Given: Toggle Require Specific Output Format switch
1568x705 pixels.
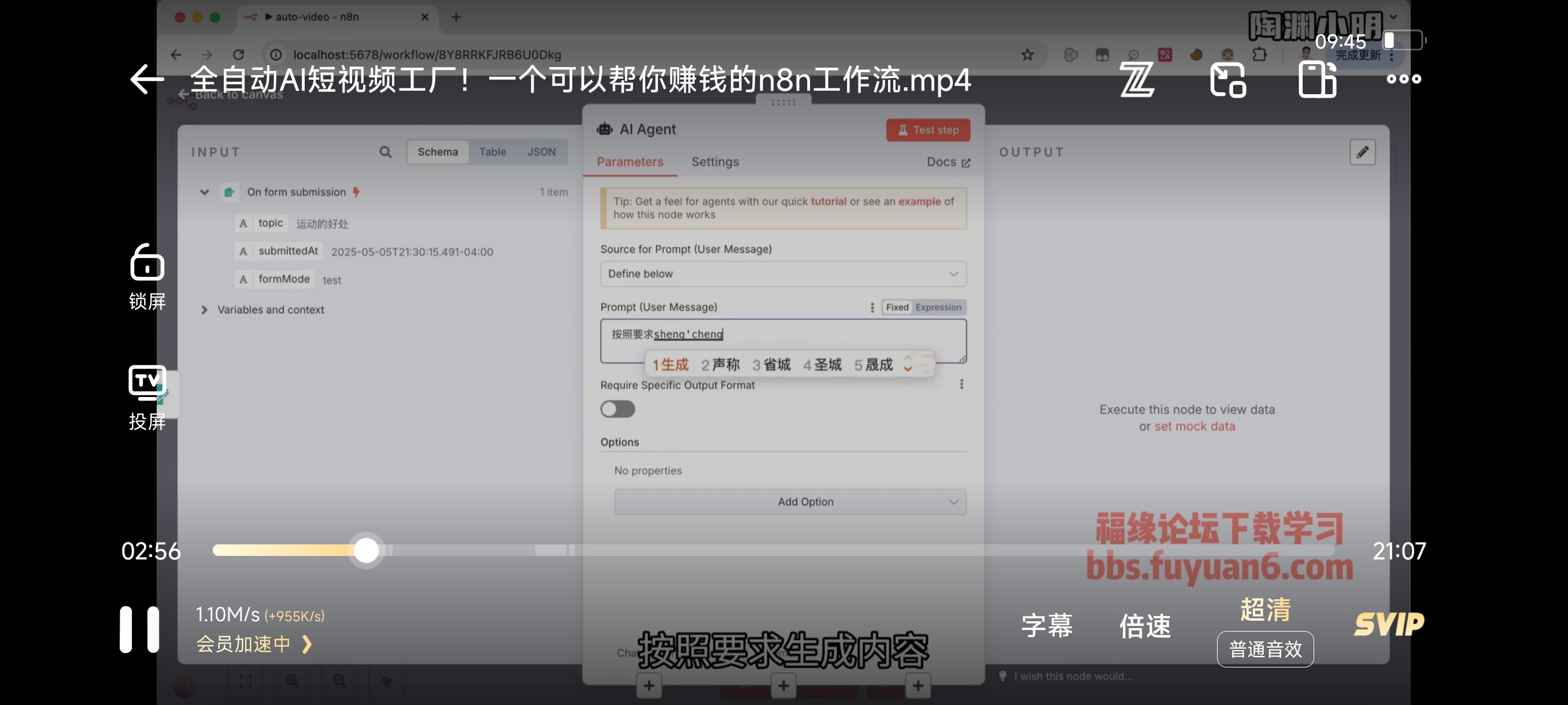Looking at the screenshot, I should coord(617,409).
